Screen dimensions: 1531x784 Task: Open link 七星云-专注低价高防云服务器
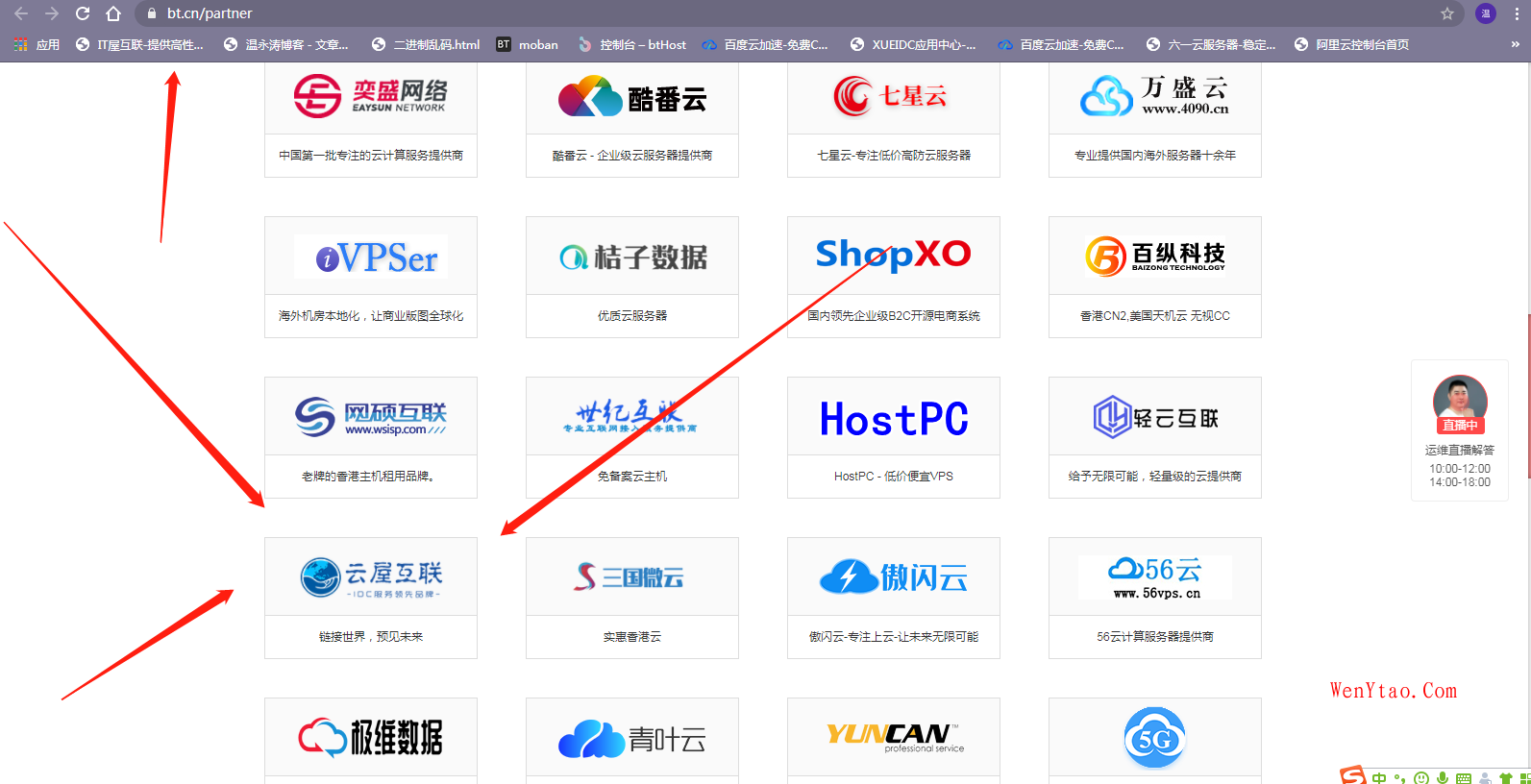894,156
